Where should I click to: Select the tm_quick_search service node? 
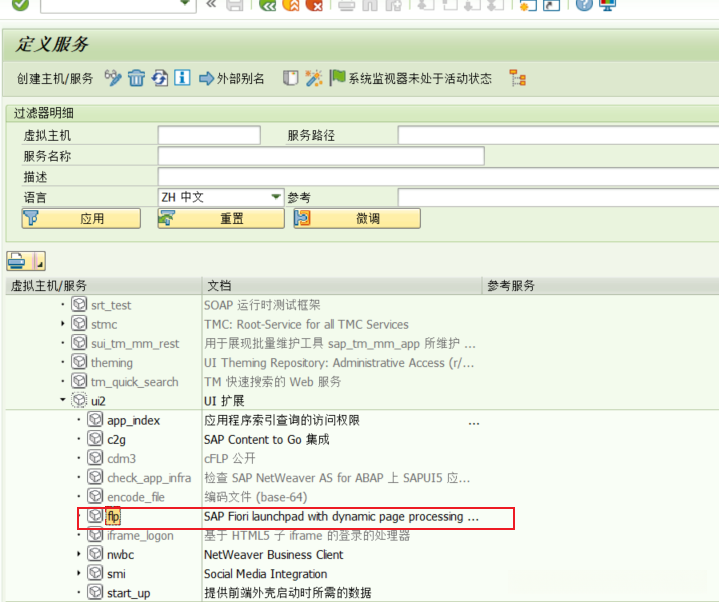(x=134, y=382)
